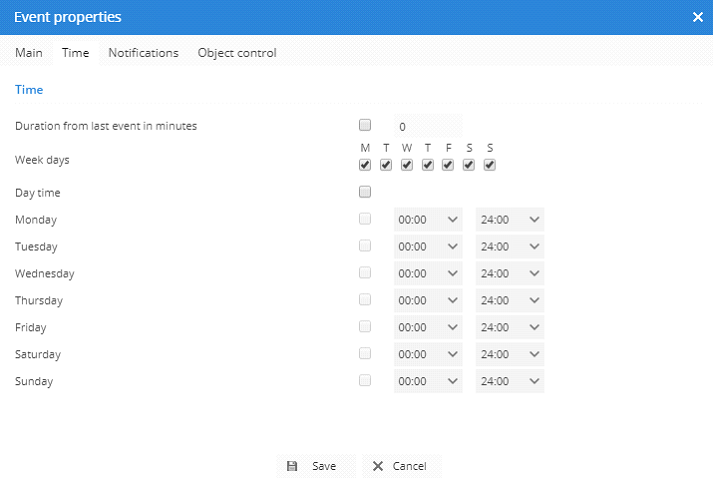Uncheck the Wednesday (W) week day checkbox
Viewport: 713px width, 490px height.
point(407,165)
